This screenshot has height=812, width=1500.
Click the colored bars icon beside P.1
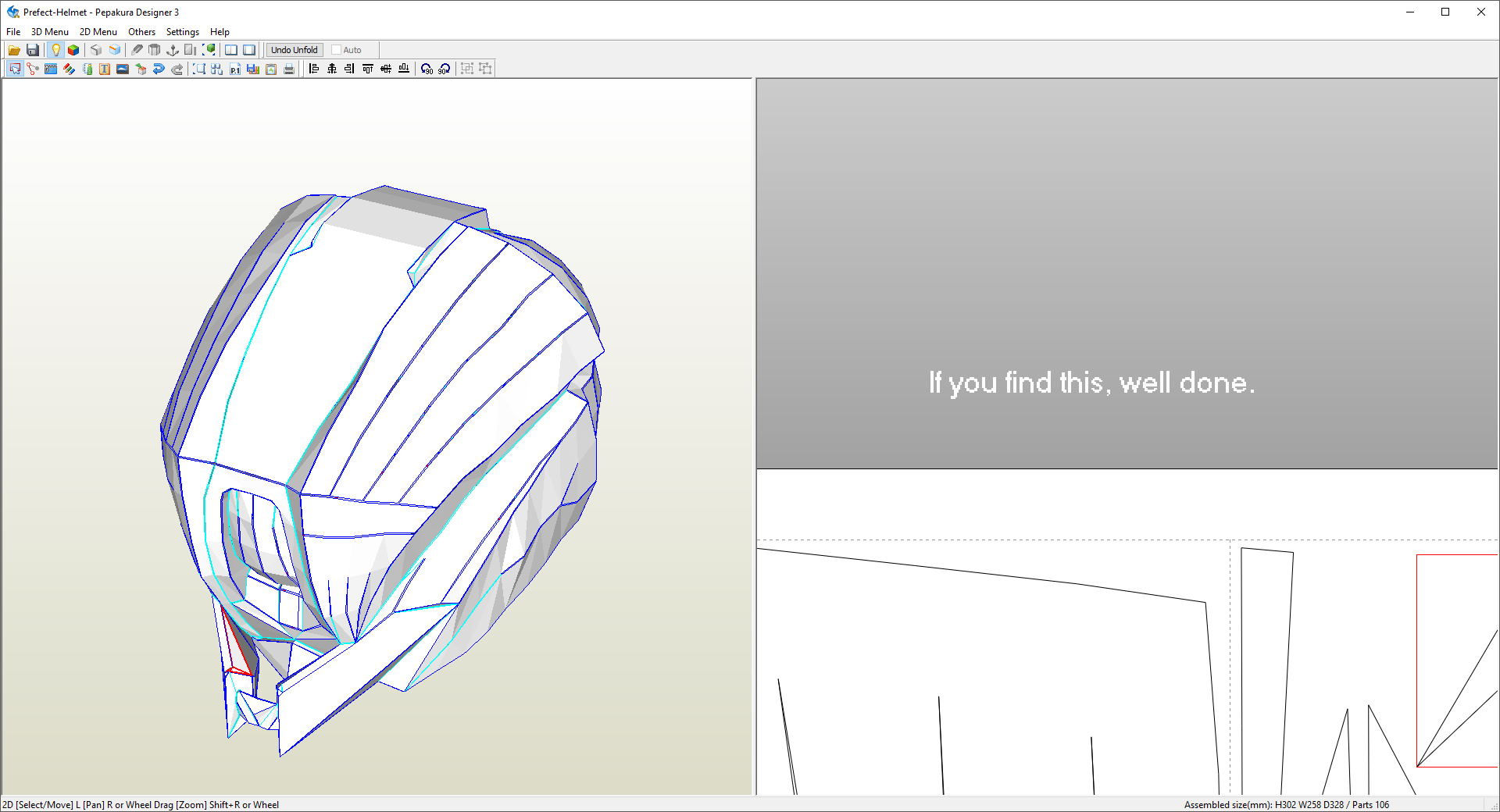[x=253, y=69]
